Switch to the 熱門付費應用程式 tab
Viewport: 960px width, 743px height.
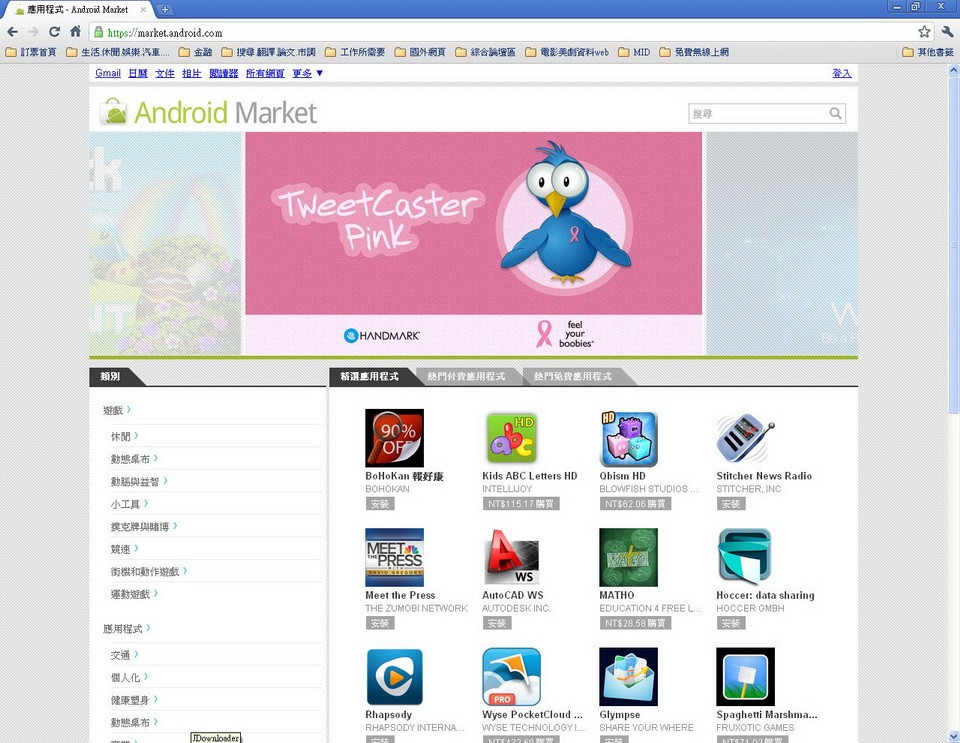466,377
